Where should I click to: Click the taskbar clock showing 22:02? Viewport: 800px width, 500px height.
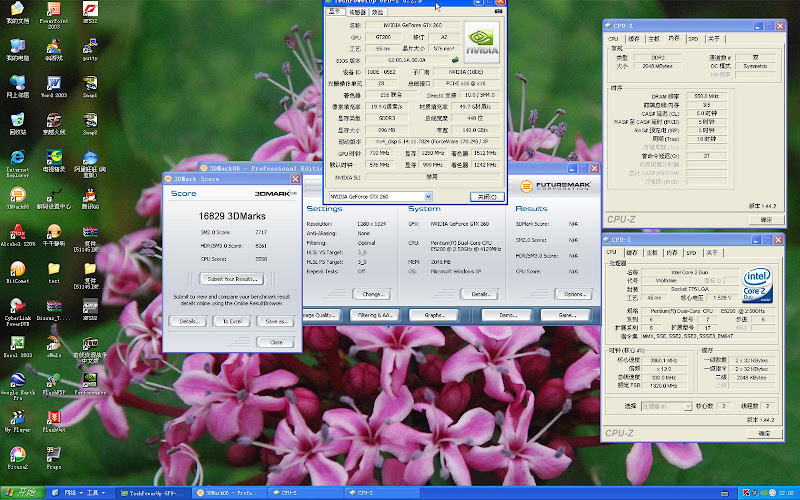click(786, 493)
